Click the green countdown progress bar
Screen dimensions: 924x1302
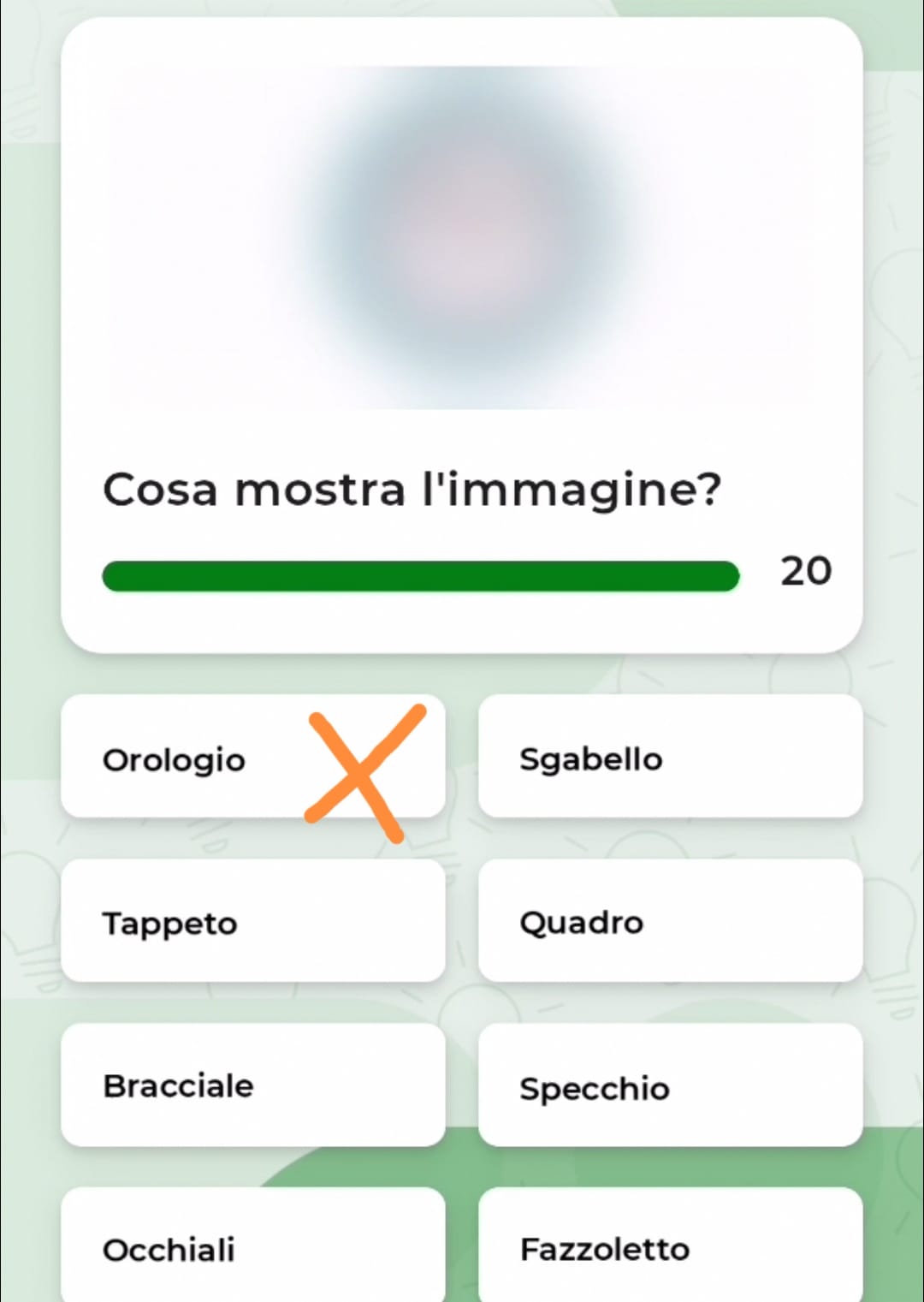click(x=419, y=576)
